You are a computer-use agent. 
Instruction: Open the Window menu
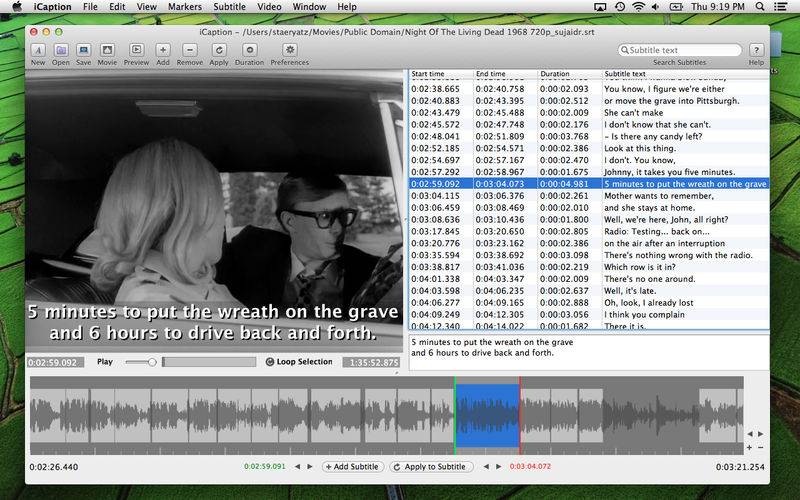coord(309,7)
